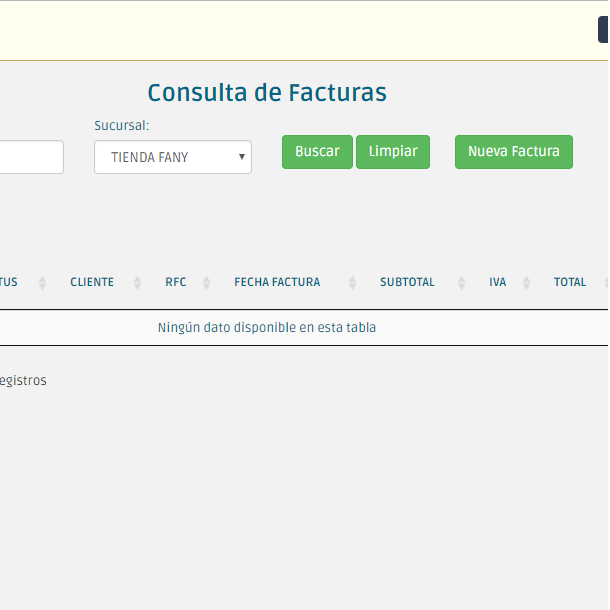Select the RFC column header label
This screenshot has width=610, height=610.
(176, 282)
